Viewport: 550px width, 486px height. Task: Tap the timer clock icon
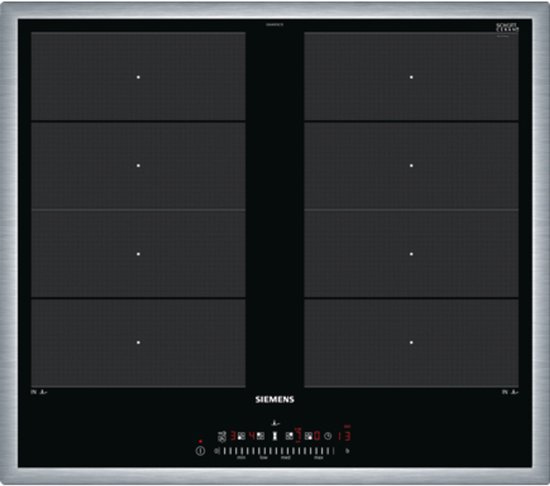pos(328,436)
